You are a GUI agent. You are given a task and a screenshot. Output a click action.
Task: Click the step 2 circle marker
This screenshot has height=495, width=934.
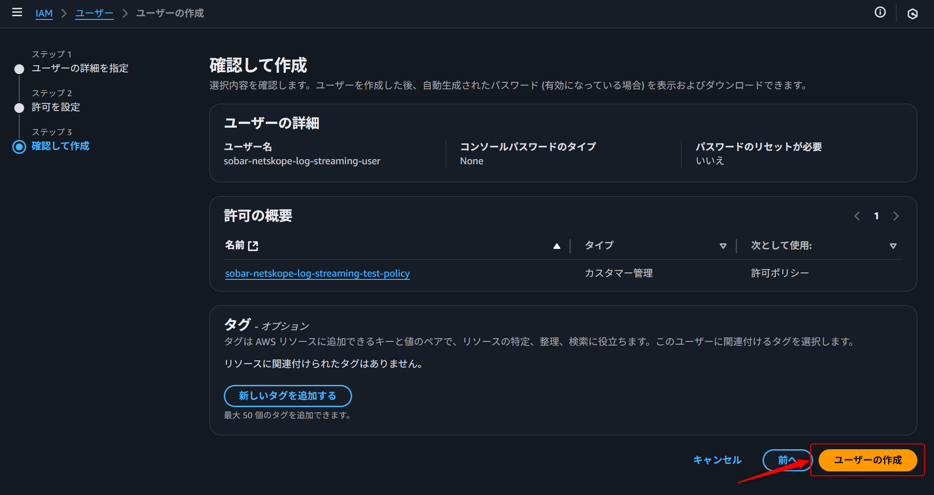pyautogui.click(x=19, y=108)
